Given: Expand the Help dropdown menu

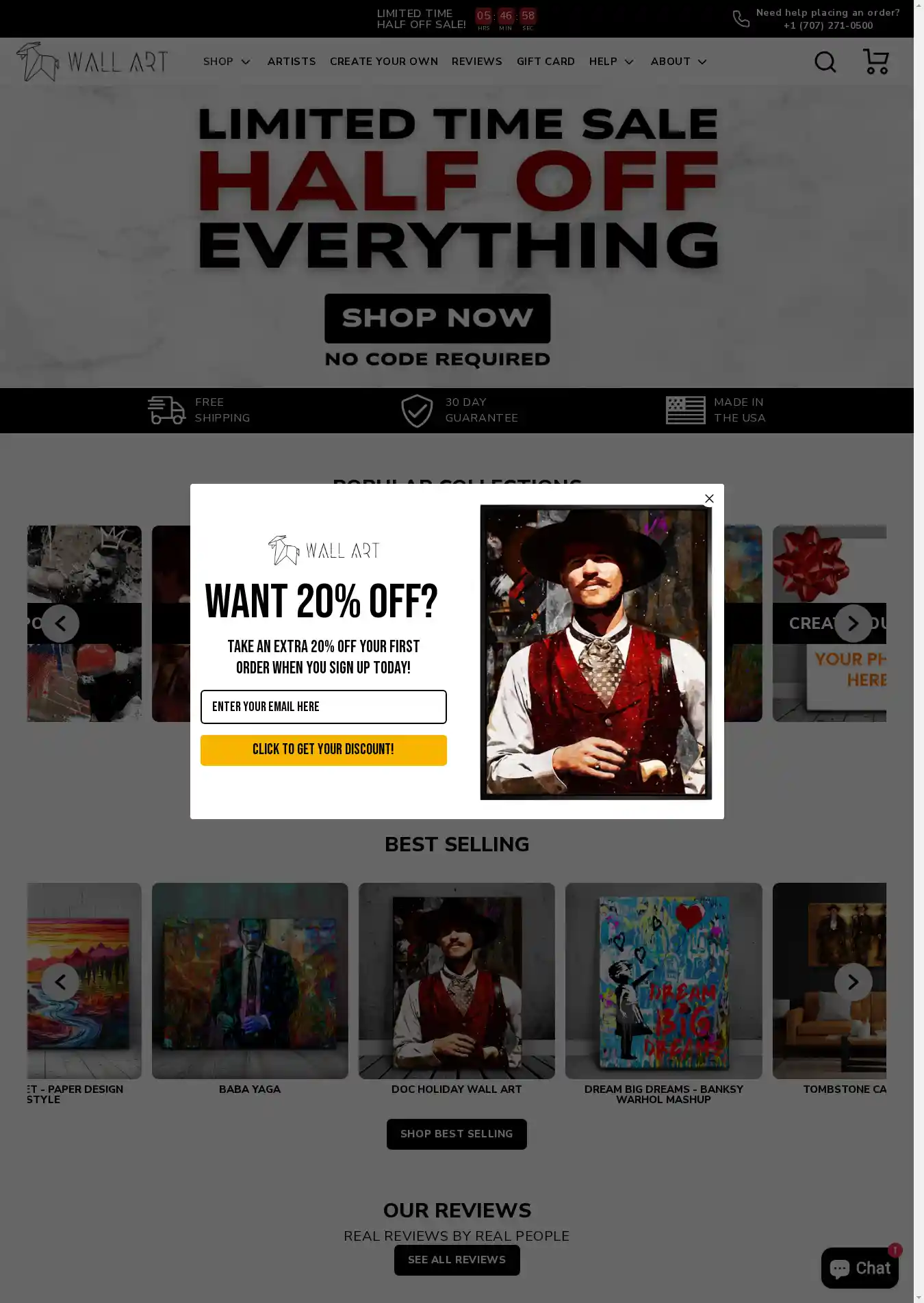Looking at the screenshot, I should 611,62.
